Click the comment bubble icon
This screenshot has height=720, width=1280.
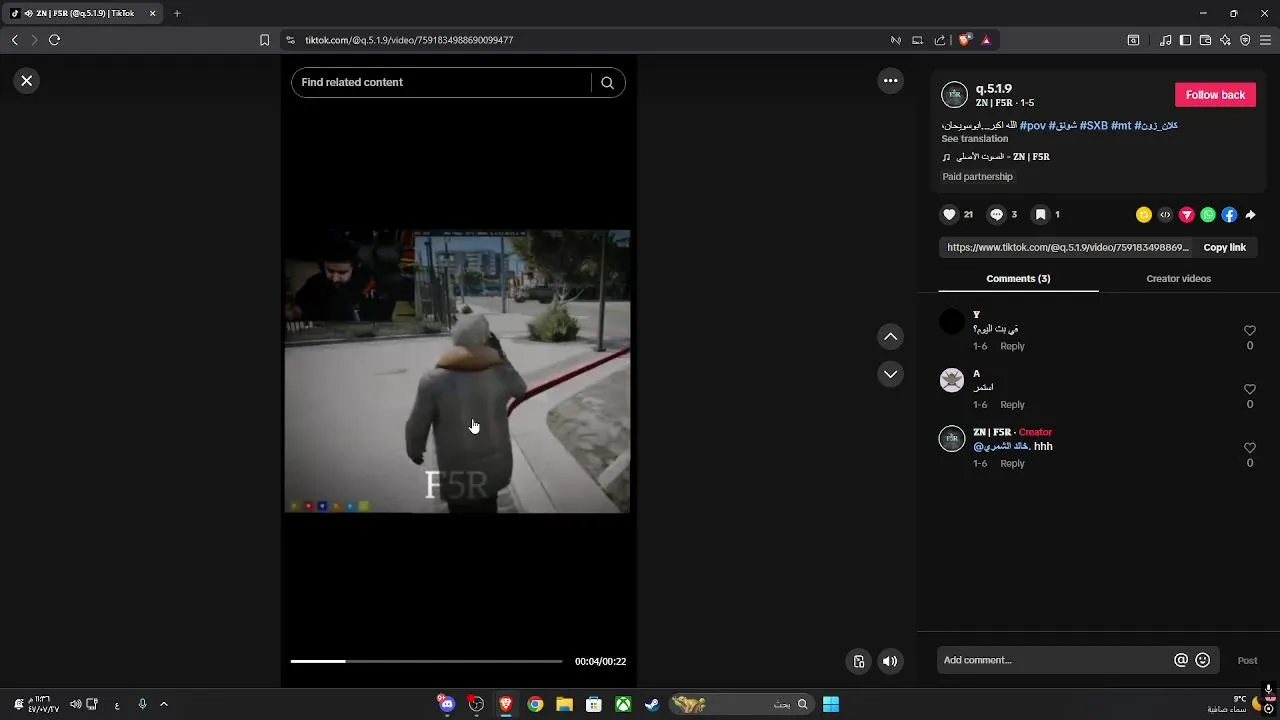click(996, 215)
